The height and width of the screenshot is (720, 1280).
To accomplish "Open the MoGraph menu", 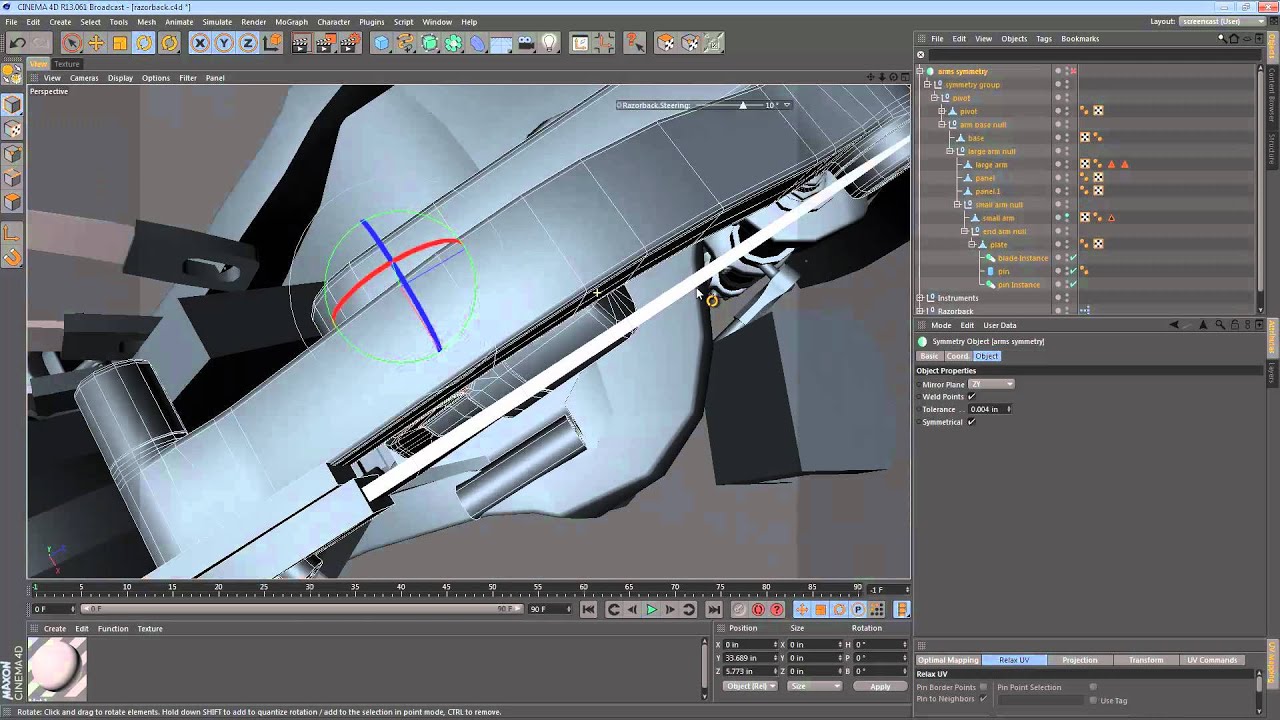I will (291, 21).
